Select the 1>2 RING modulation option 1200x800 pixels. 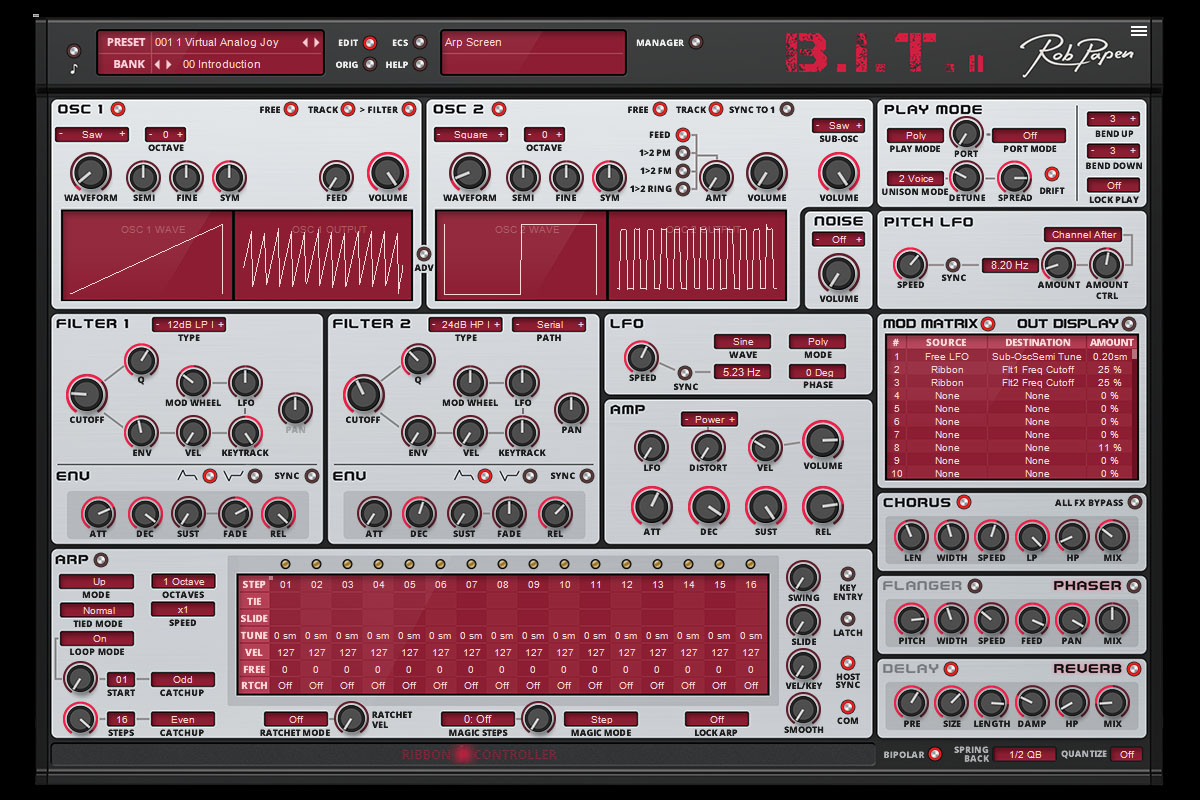tap(683, 189)
